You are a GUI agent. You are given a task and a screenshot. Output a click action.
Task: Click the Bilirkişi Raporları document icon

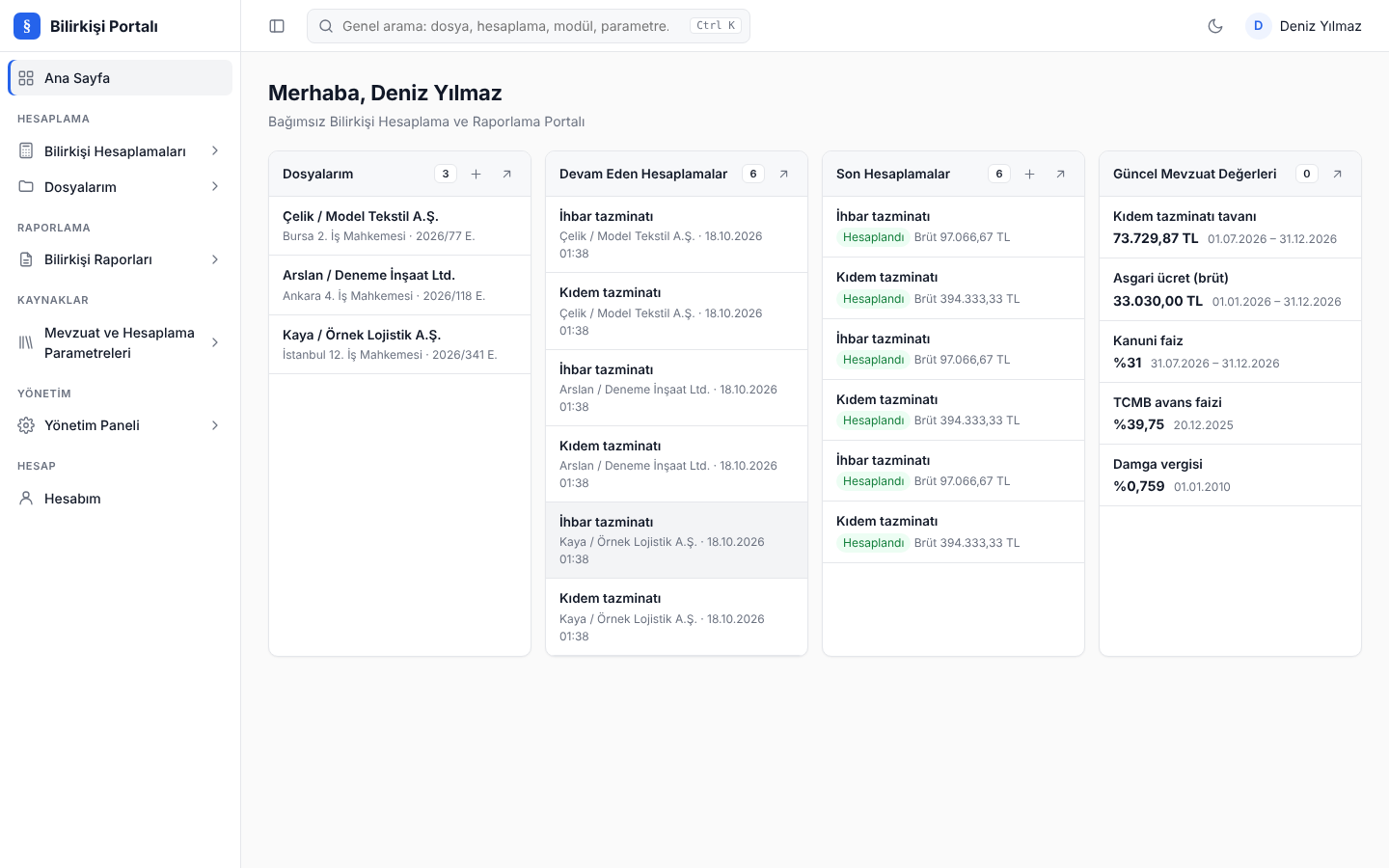[26, 259]
